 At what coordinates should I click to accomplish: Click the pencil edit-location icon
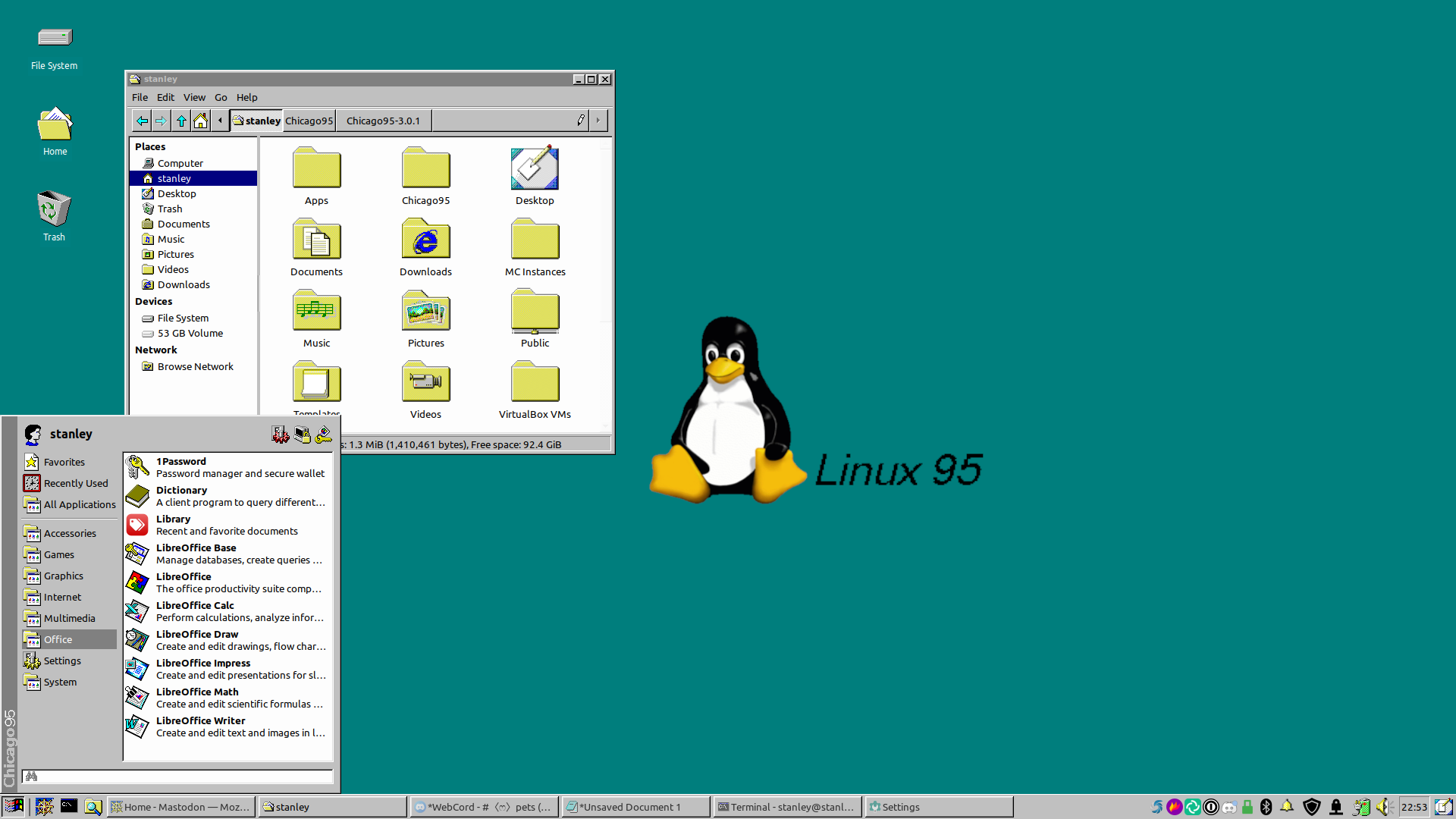[x=580, y=121]
